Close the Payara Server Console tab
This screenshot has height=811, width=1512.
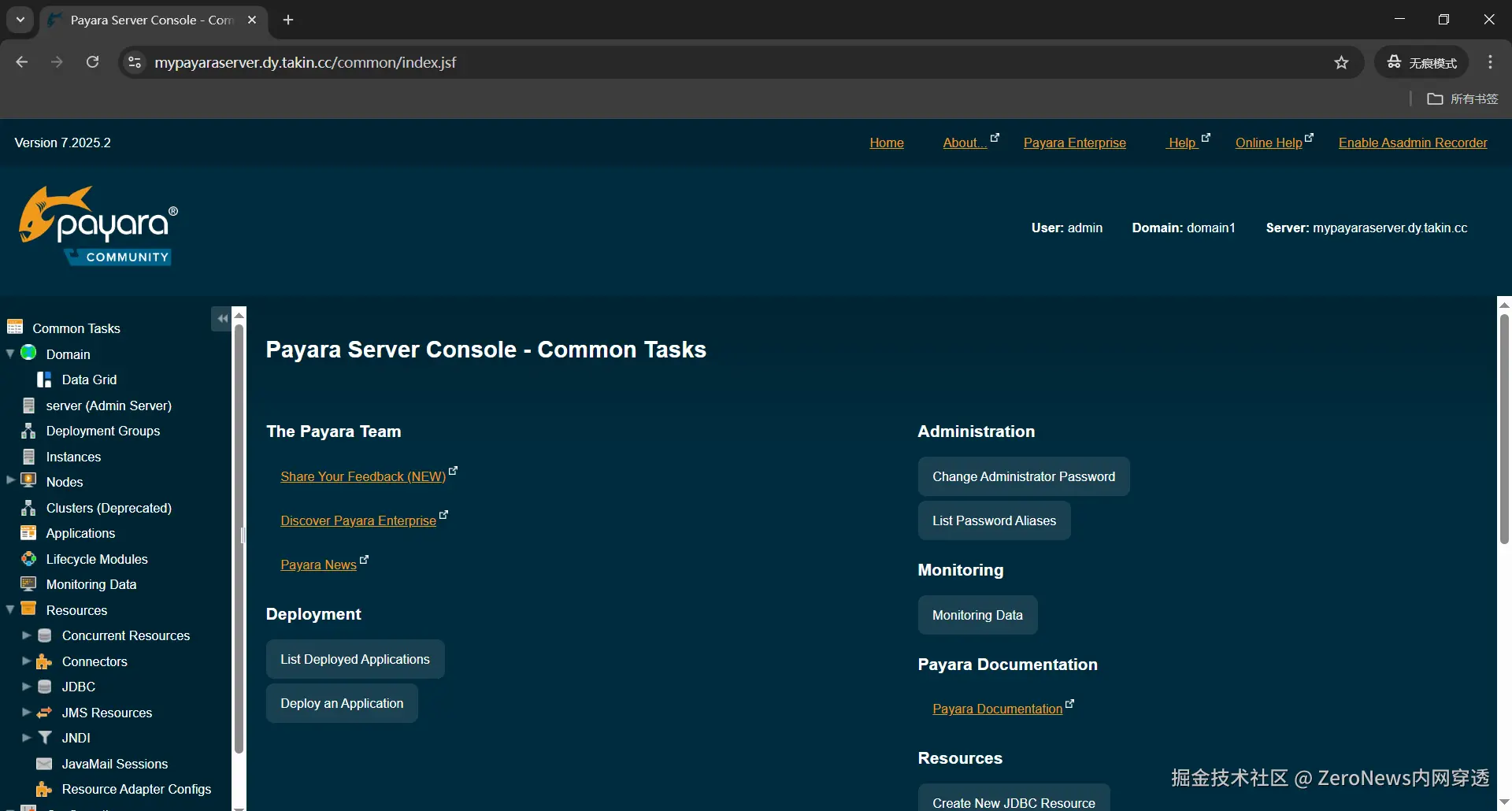point(252,20)
